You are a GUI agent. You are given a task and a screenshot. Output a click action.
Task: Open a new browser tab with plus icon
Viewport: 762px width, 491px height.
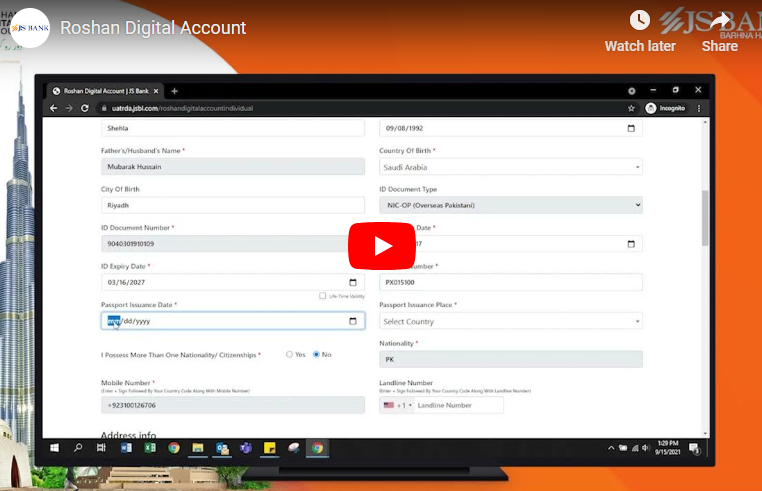tap(174, 91)
